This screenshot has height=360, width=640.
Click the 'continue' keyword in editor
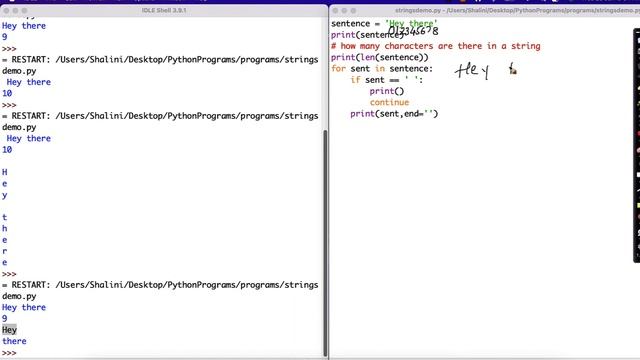tap(389, 102)
